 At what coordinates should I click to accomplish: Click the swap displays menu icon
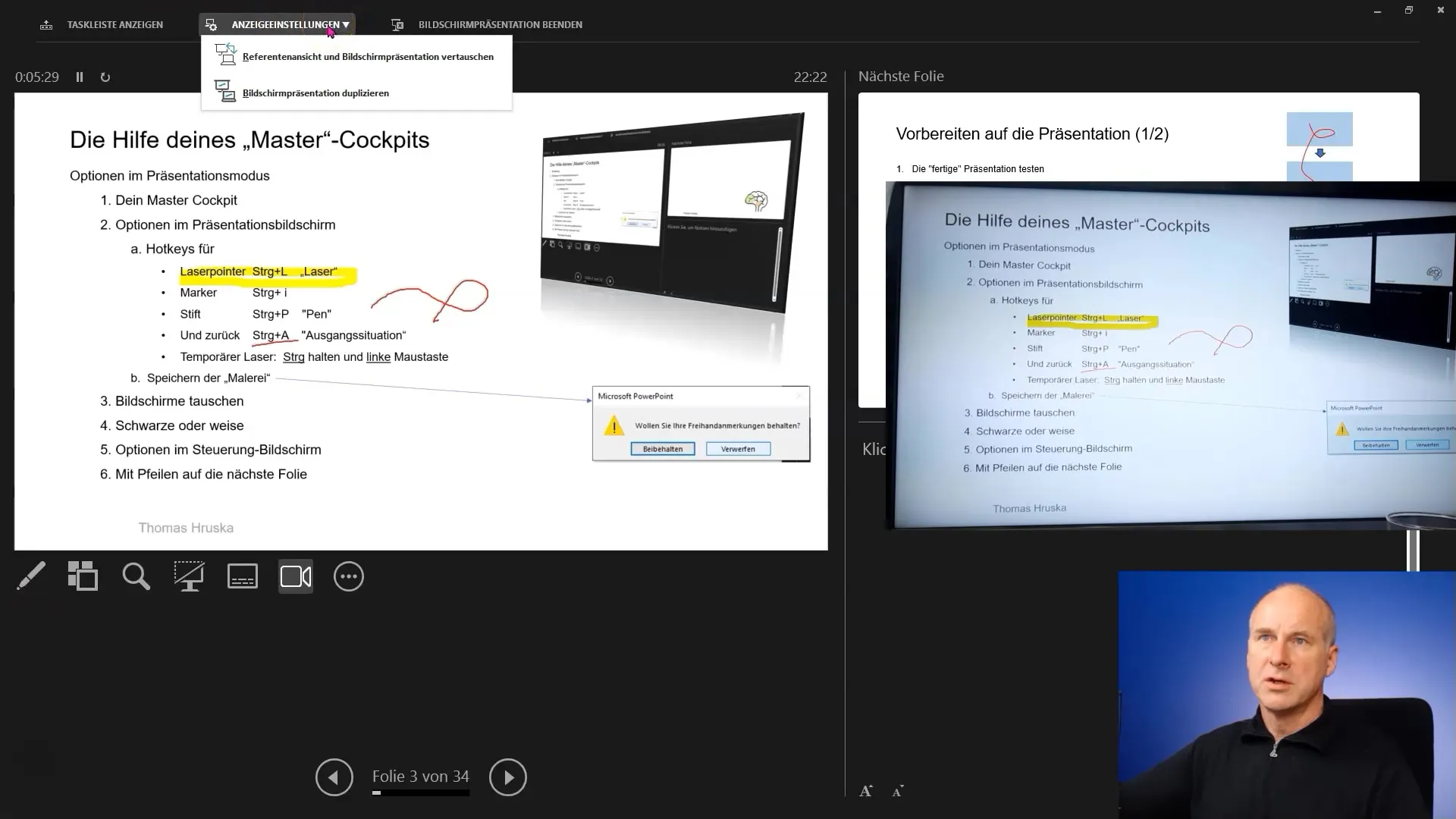point(225,55)
